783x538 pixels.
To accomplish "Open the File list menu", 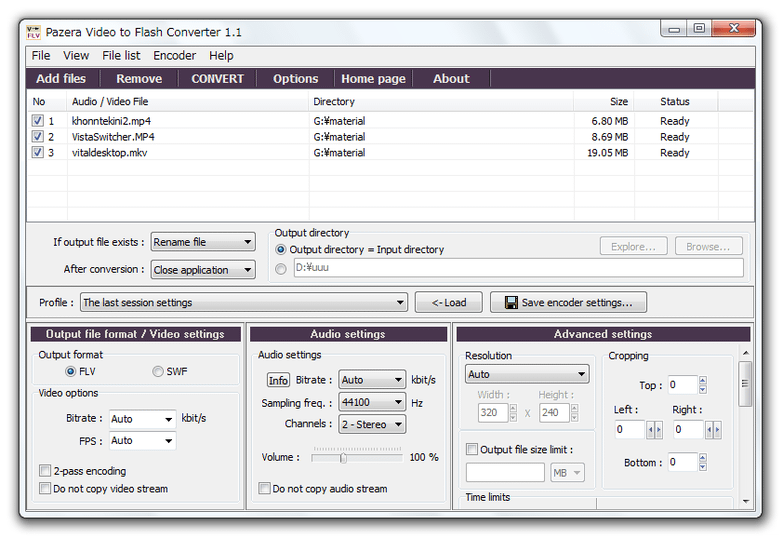I will [121, 55].
